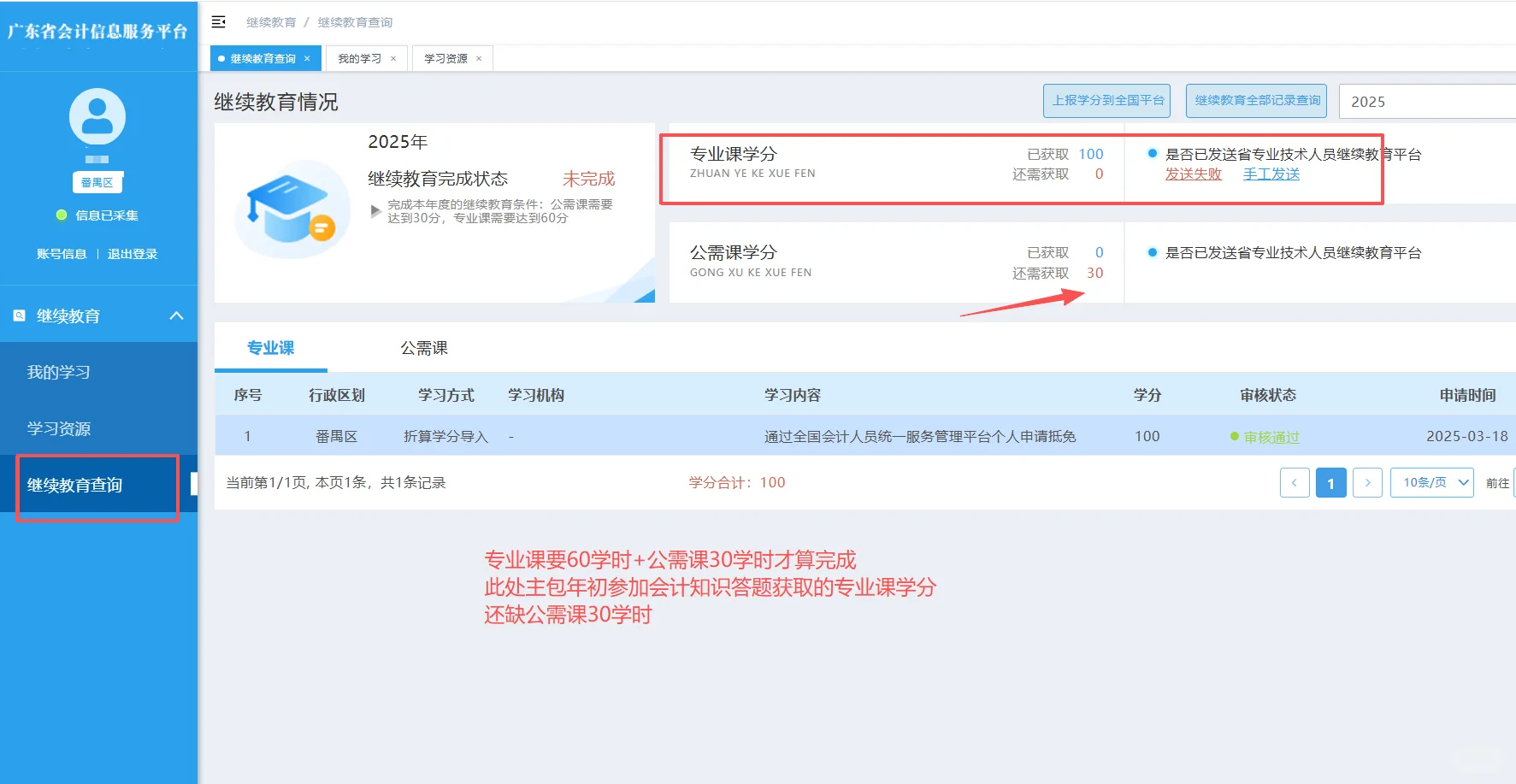The width and height of the screenshot is (1516, 784).
Task: Click 退出登录 link
Action: tap(133, 254)
